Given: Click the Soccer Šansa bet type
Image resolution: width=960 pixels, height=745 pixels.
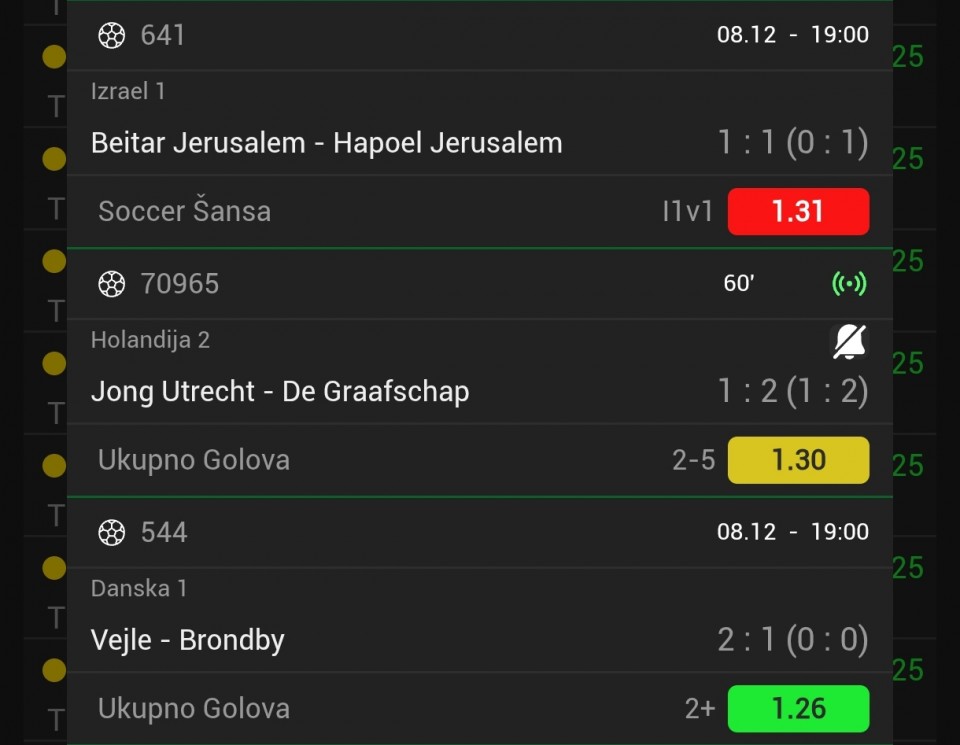Looking at the screenshot, I should 184,211.
